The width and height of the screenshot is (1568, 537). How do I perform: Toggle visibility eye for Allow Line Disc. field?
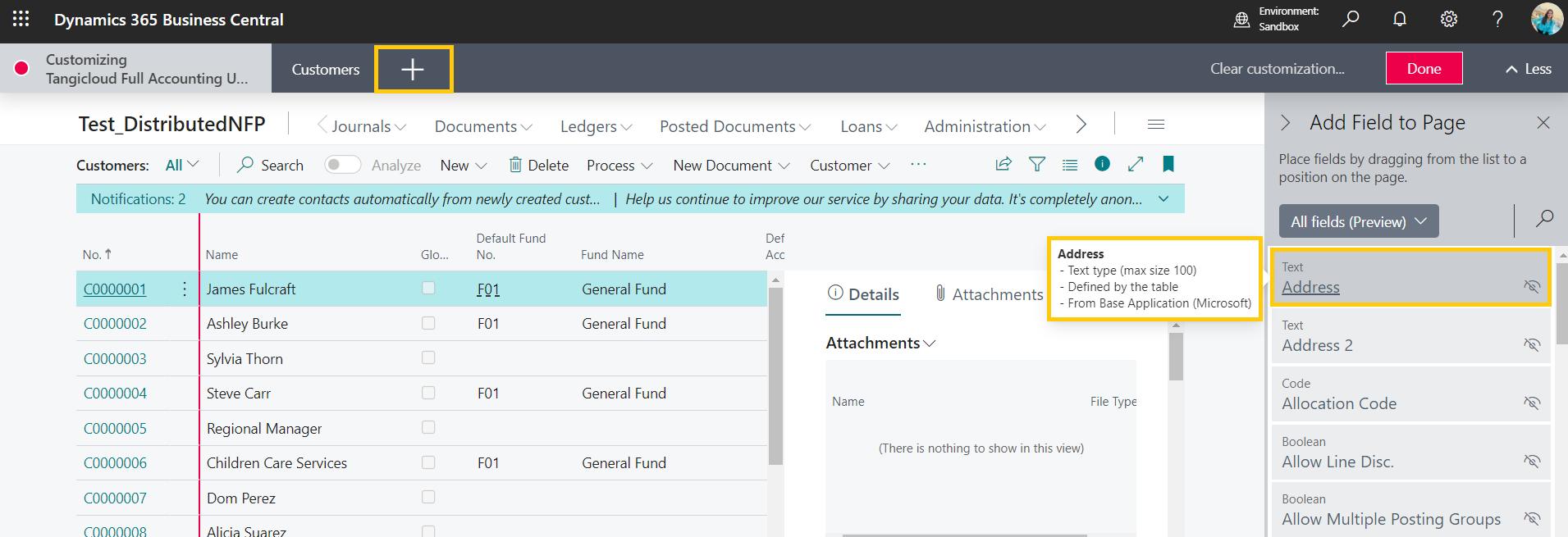(1532, 461)
